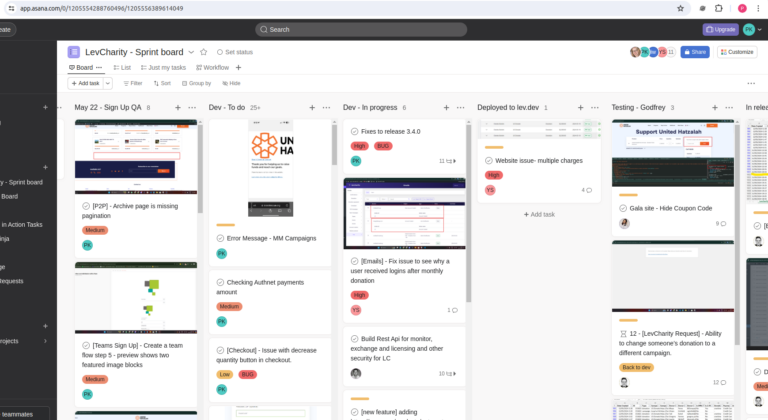This screenshot has width=768, height=420.
Task: Expand subtasks on Build Rest Api card
Action: point(448,373)
